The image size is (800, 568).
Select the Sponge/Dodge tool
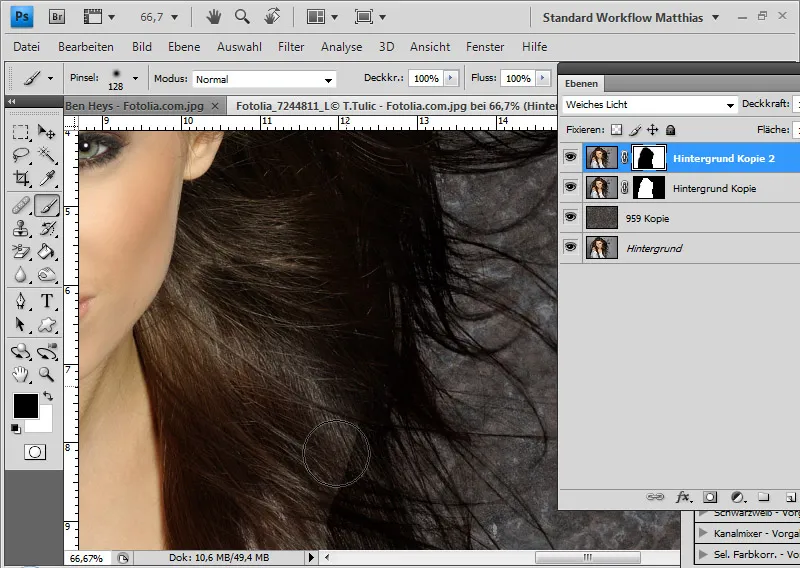(x=46, y=275)
